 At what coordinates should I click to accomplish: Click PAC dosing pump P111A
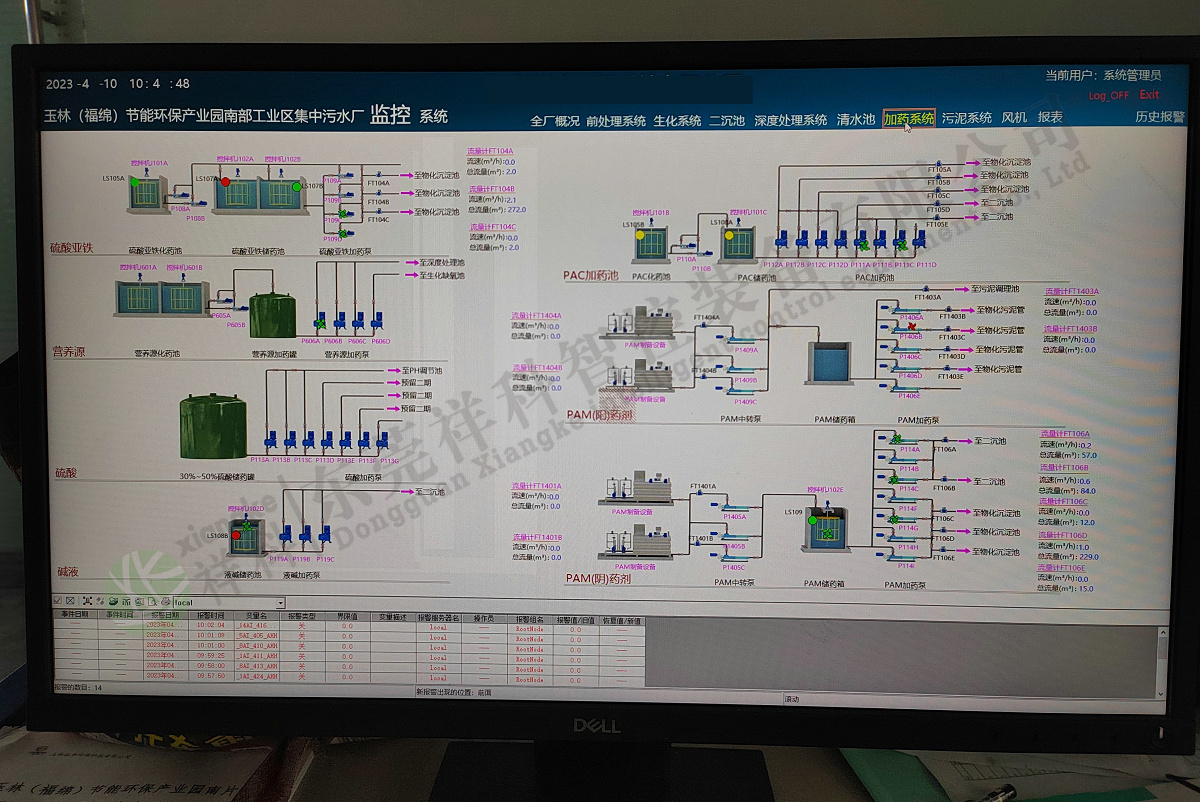click(863, 244)
